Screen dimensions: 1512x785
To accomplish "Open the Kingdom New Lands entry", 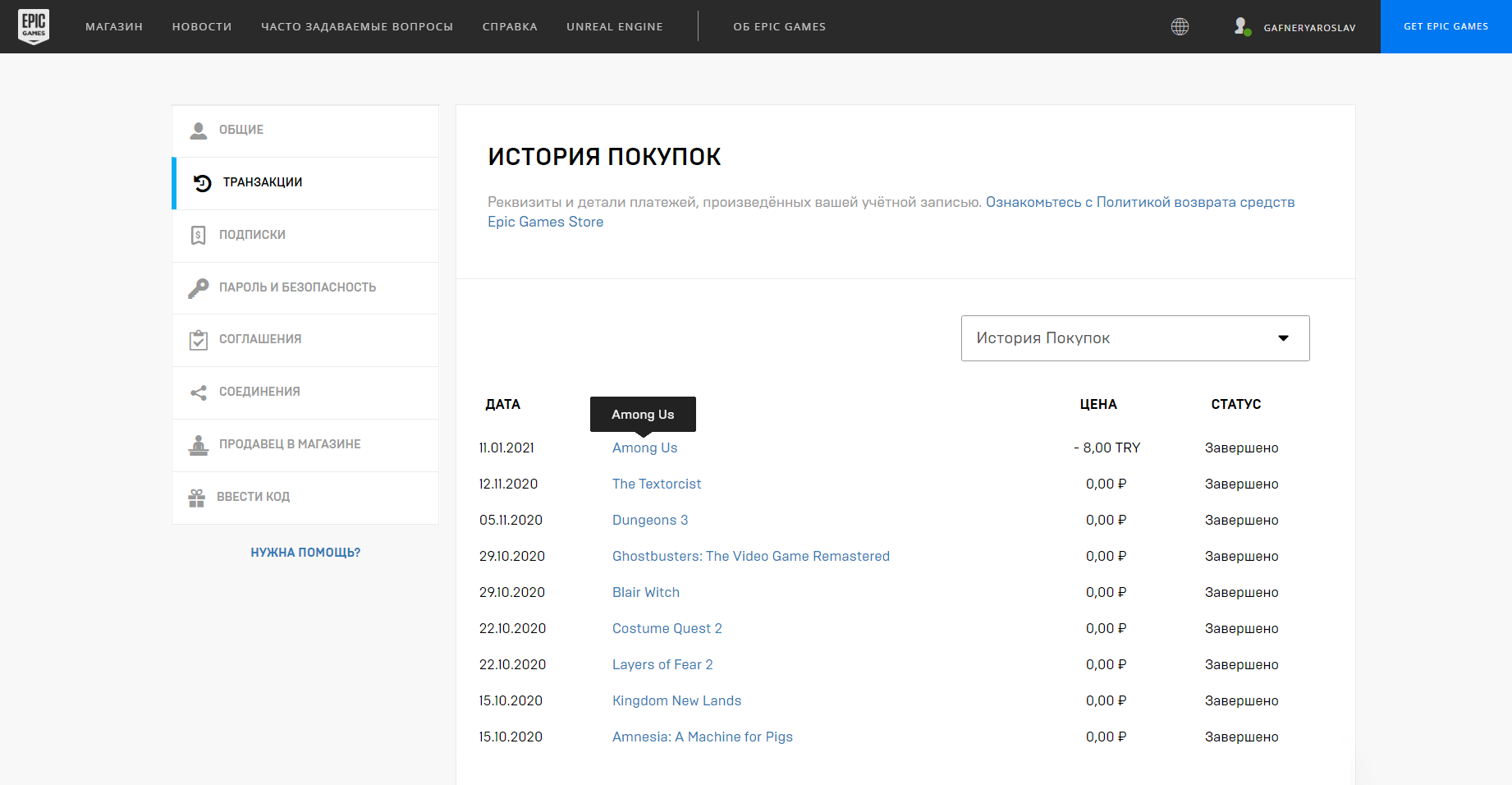I will coord(676,700).
